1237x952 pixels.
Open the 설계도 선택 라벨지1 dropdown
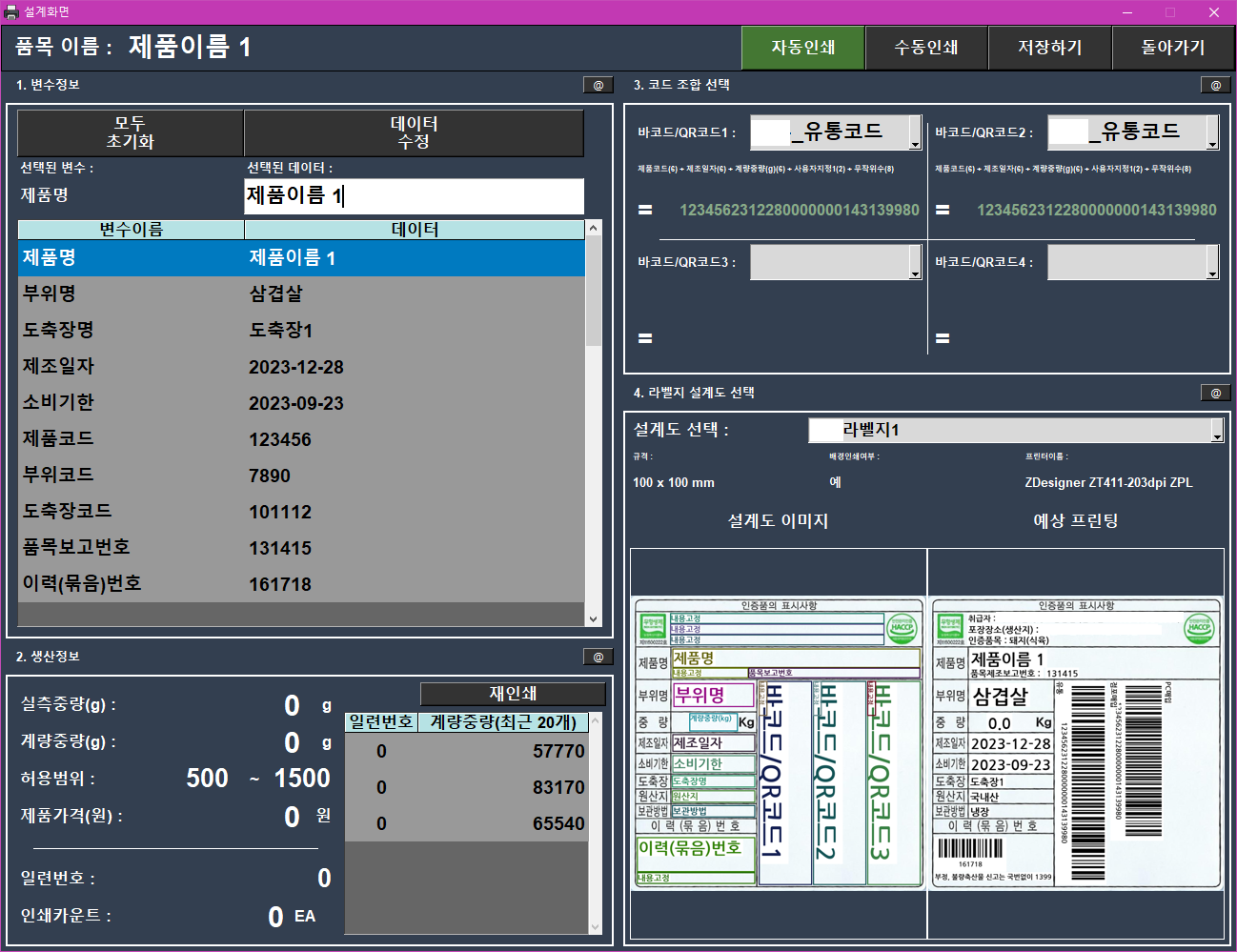click(x=1217, y=431)
